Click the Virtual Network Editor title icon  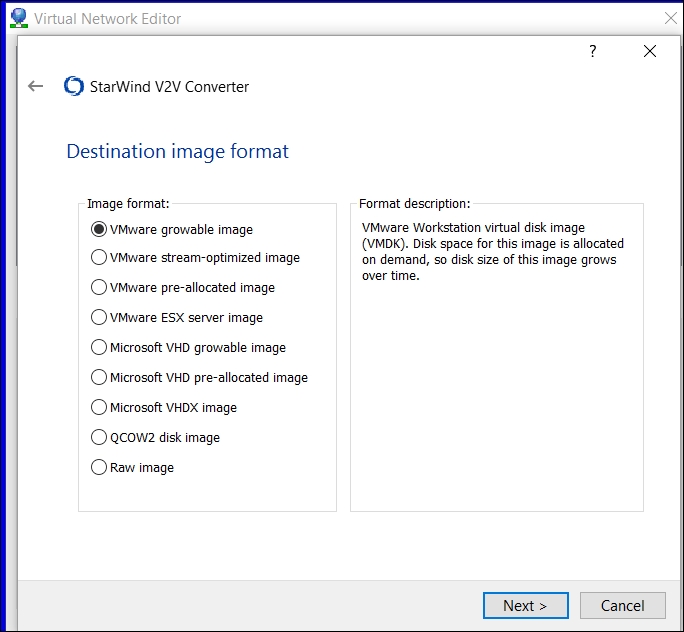pyautogui.click(x=18, y=18)
